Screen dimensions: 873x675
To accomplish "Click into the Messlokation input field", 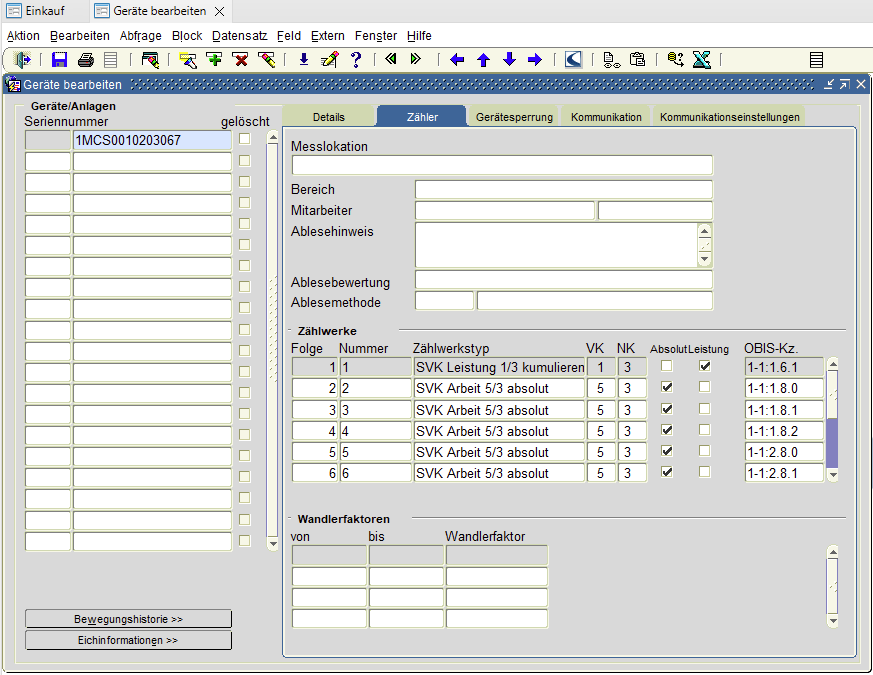I will [x=501, y=165].
